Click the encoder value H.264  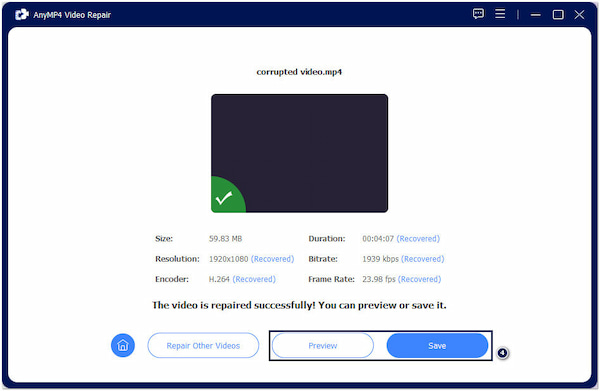click(219, 279)
